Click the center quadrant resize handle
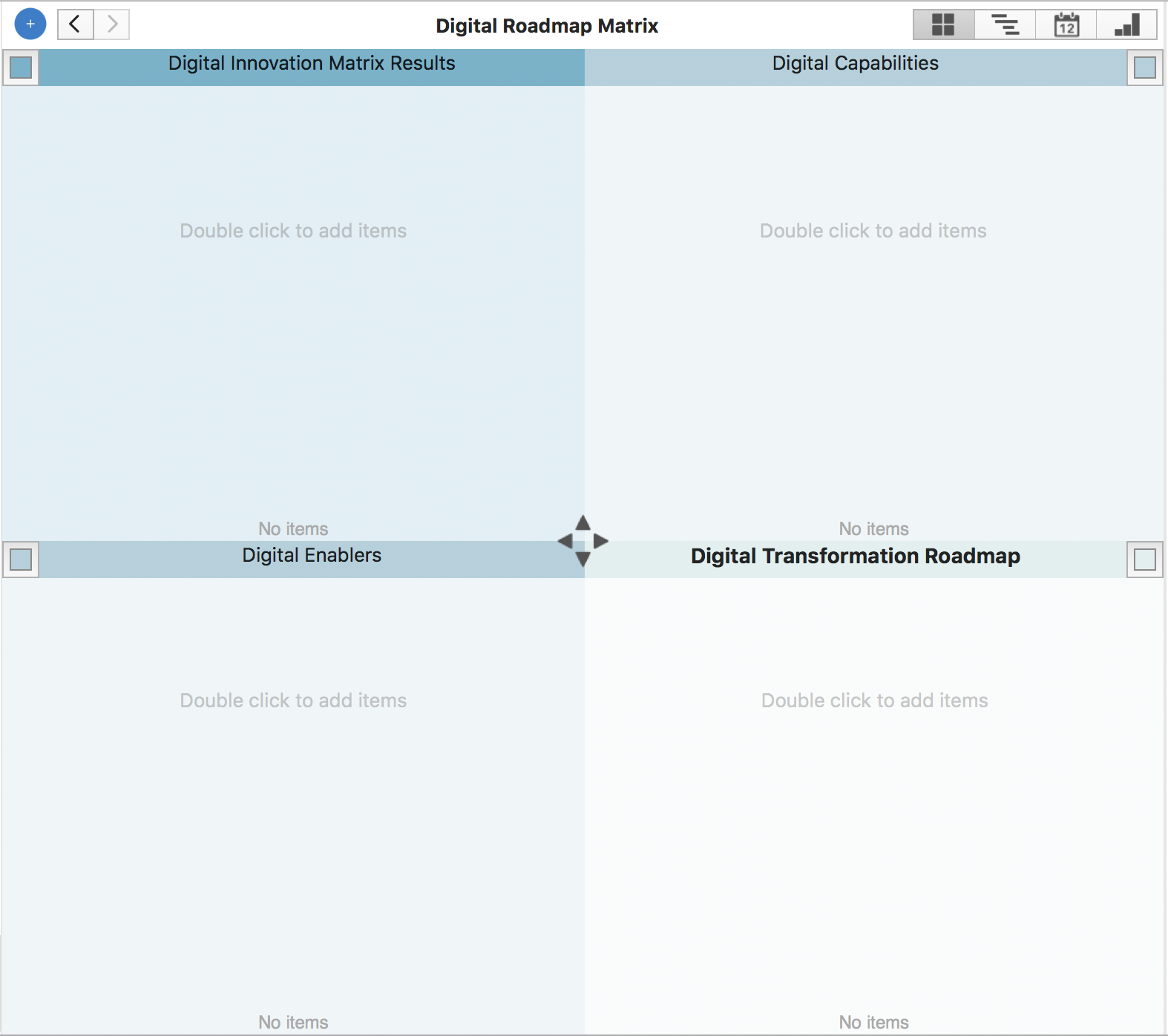Image resolution: width=1168 pixels, height=1036 pixels. 583,541
